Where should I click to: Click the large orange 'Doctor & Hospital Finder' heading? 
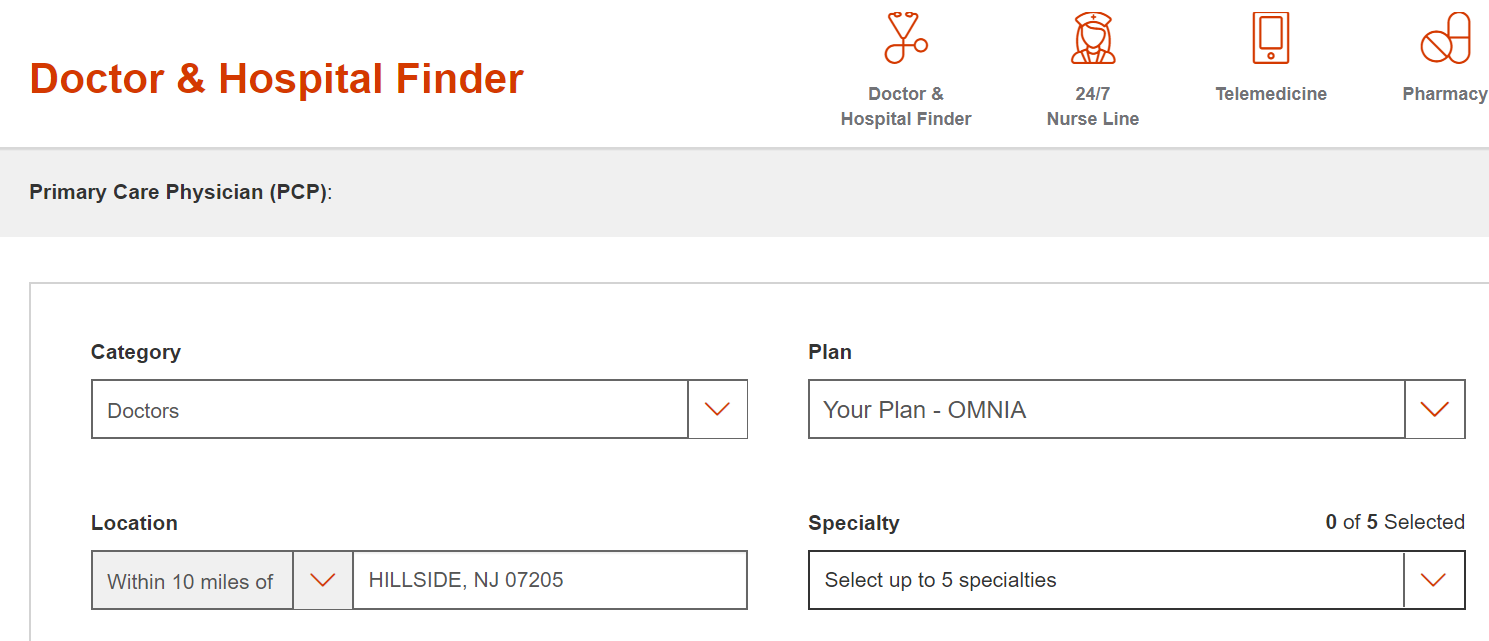click(x=277, y=79)
